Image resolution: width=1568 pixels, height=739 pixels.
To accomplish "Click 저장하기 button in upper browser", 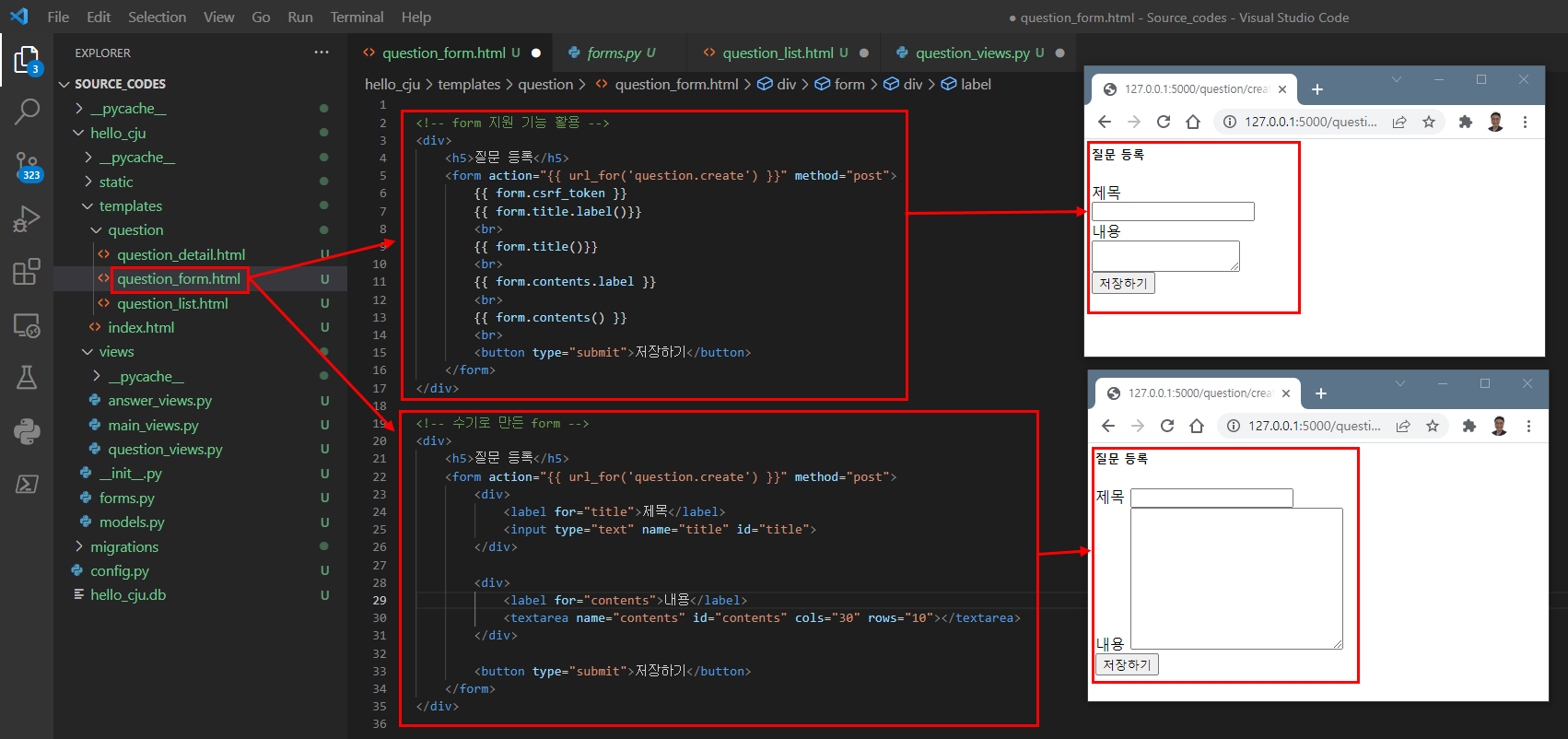I will [x=1123, y=283].
